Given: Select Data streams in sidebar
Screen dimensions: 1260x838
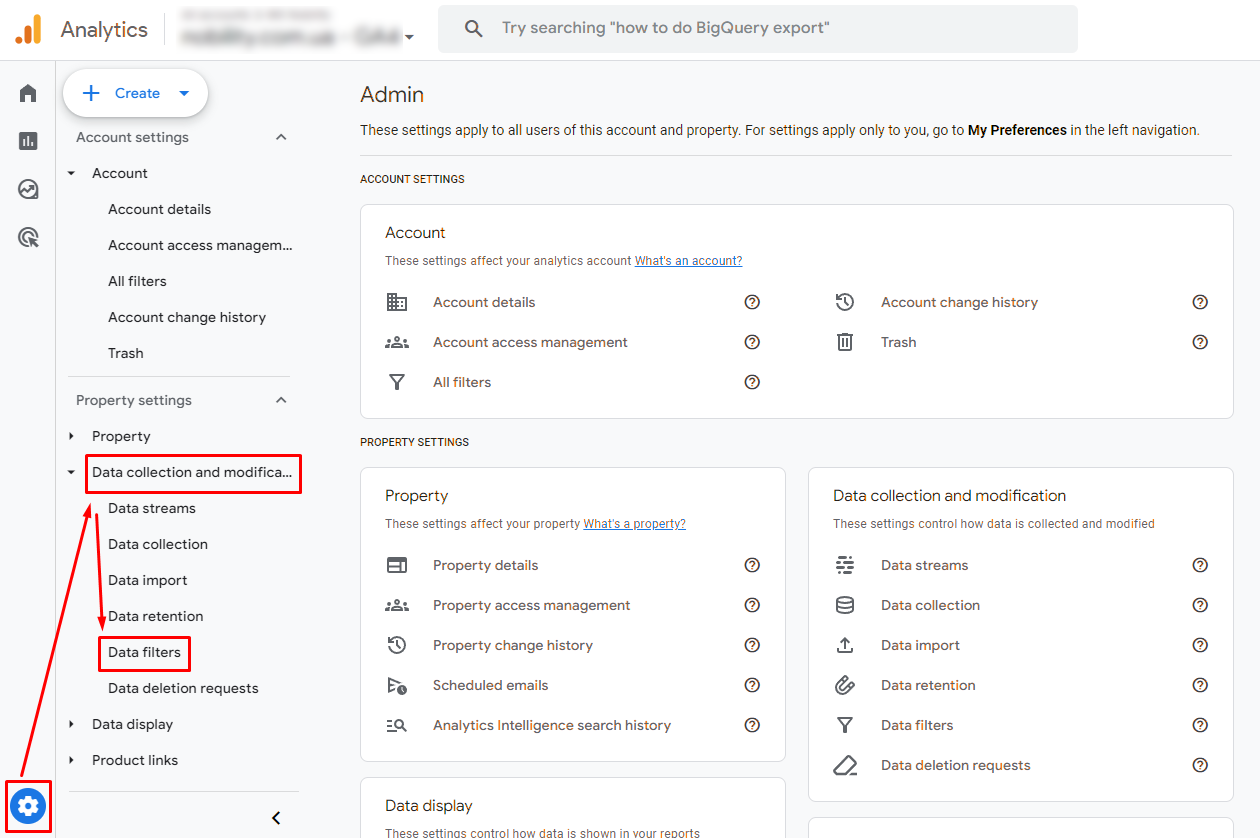Looking at the screenshot, I should 152,508.
